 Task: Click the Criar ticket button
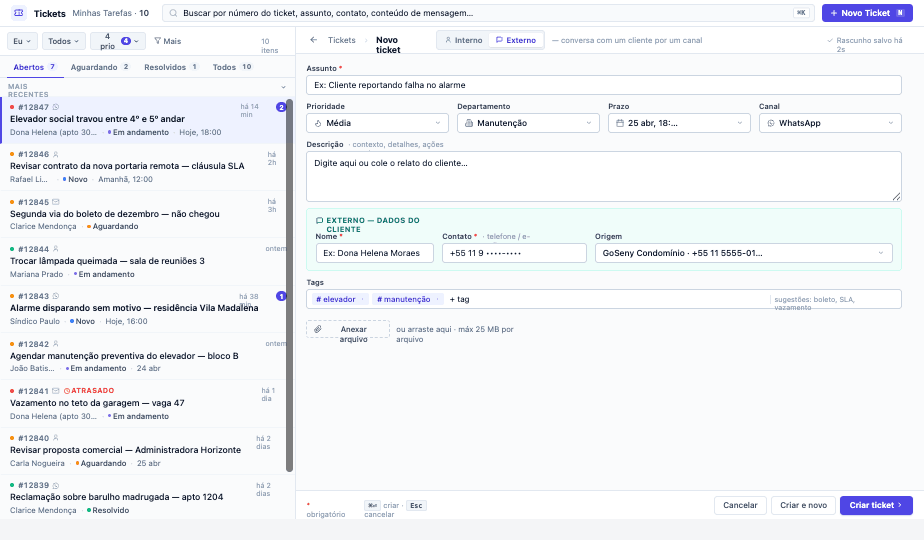coord(876,505)
